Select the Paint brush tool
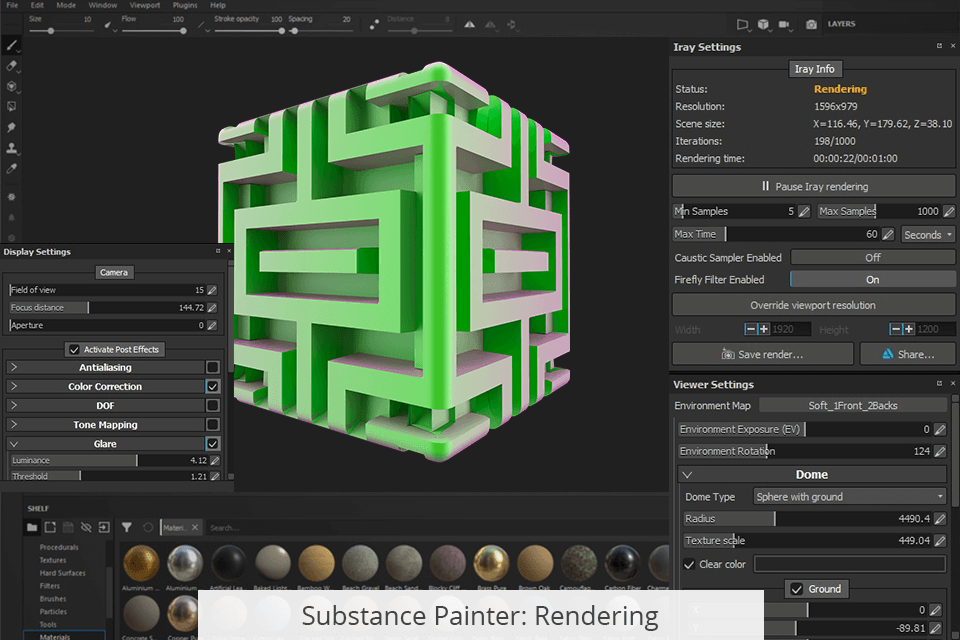Viewport: 960px width, 640px height. [x=12, y=45]
